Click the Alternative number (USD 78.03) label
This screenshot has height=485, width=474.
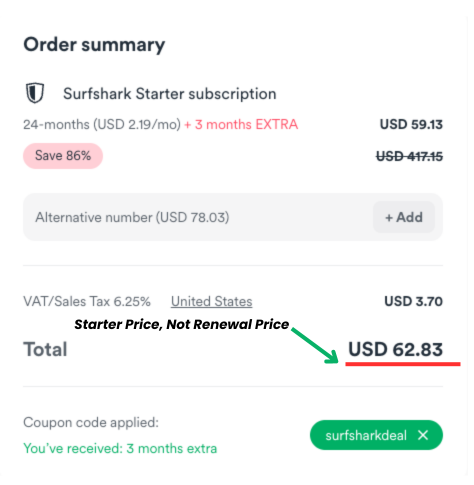[x=132, y=217]
